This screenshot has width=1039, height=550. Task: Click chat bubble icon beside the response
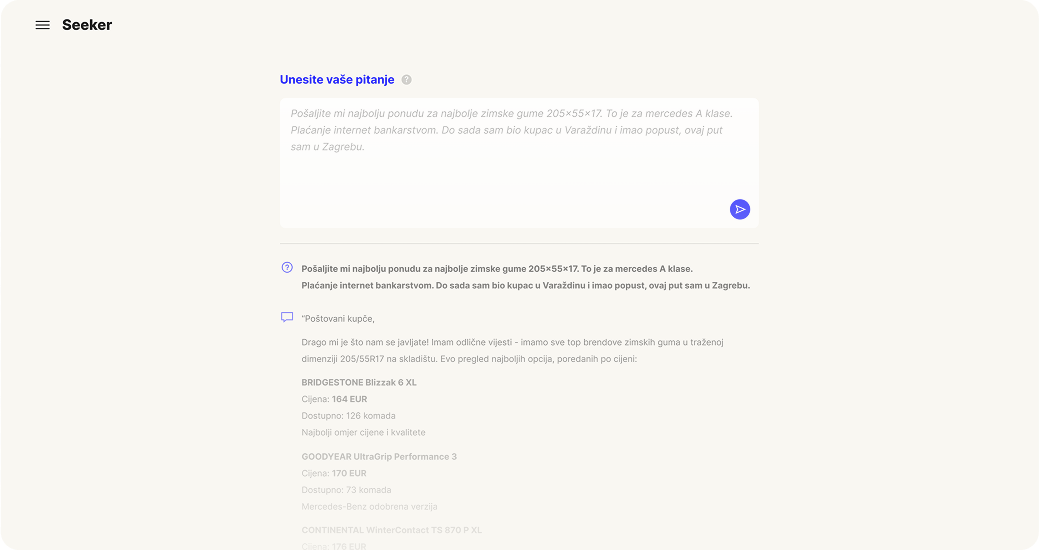click(x=287, y=317)
